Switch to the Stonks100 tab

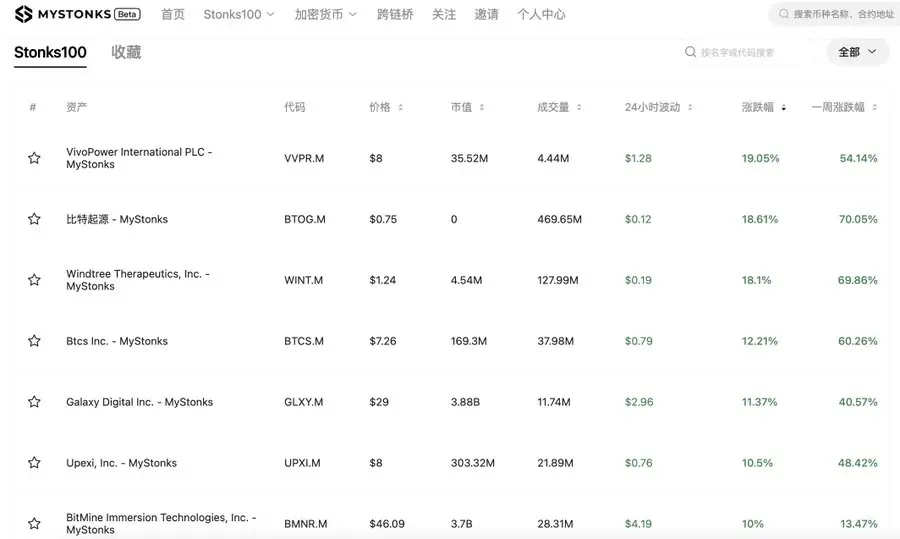pyautogui.click(x=51, y=52)
